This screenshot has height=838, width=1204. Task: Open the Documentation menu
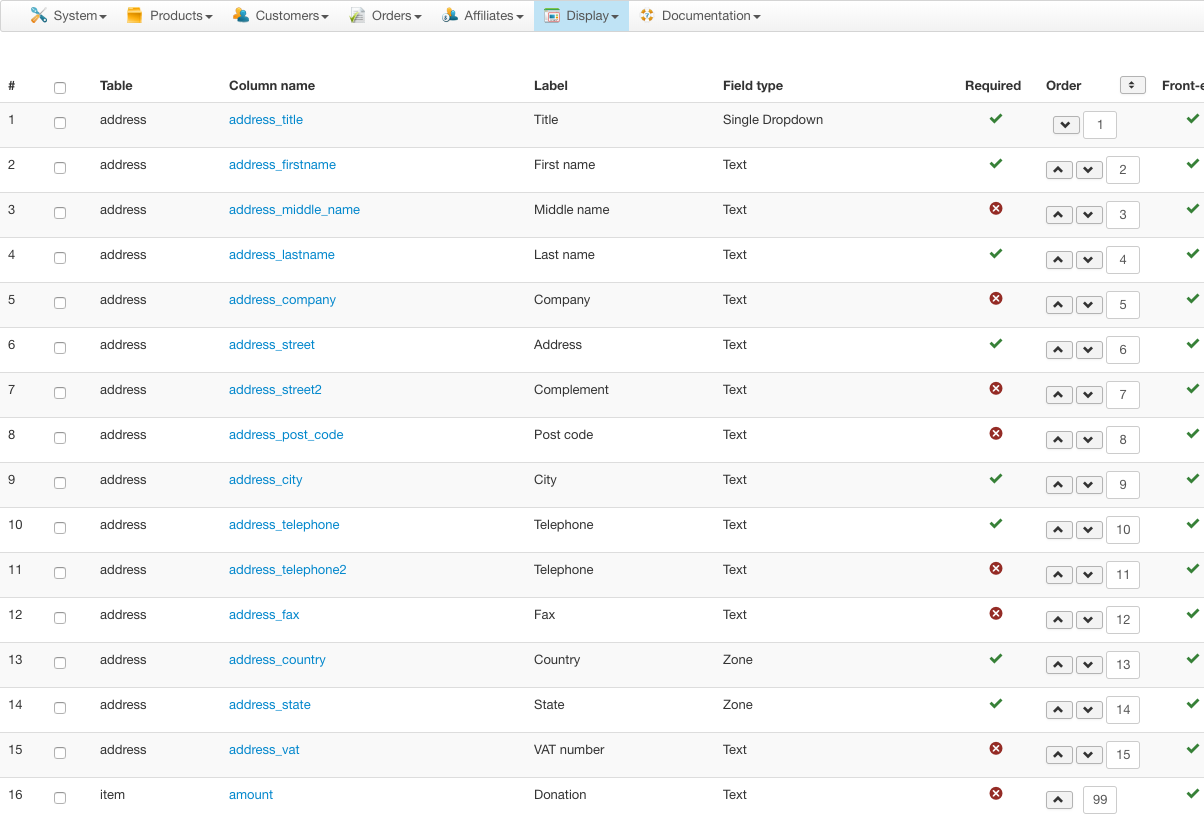click(700, 16)
